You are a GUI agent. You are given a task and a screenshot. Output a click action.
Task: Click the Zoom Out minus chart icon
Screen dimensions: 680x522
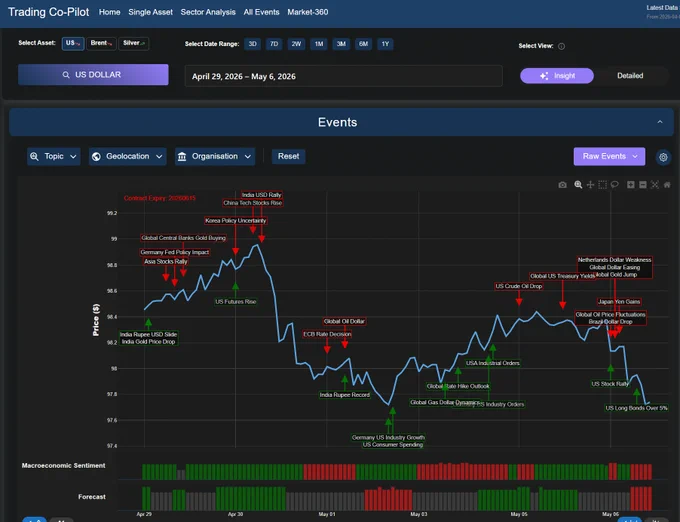pyautogui.click(x=643, y=185)
